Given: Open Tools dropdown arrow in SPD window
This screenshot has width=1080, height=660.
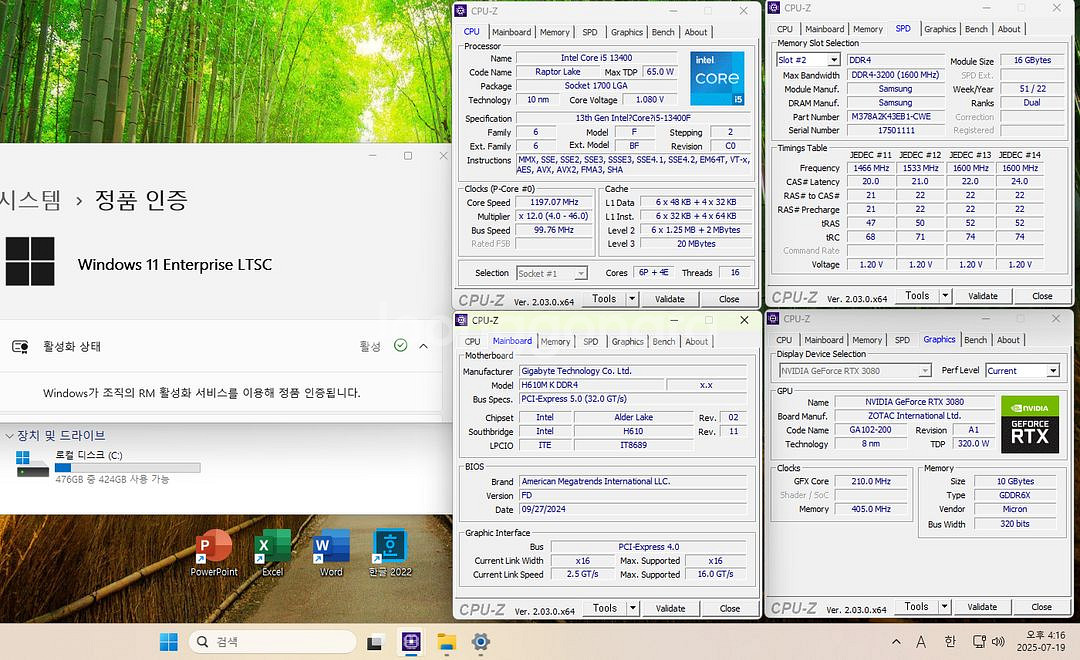Looking at the screenshot, I should pyautogui.click(x=945, y=296).
